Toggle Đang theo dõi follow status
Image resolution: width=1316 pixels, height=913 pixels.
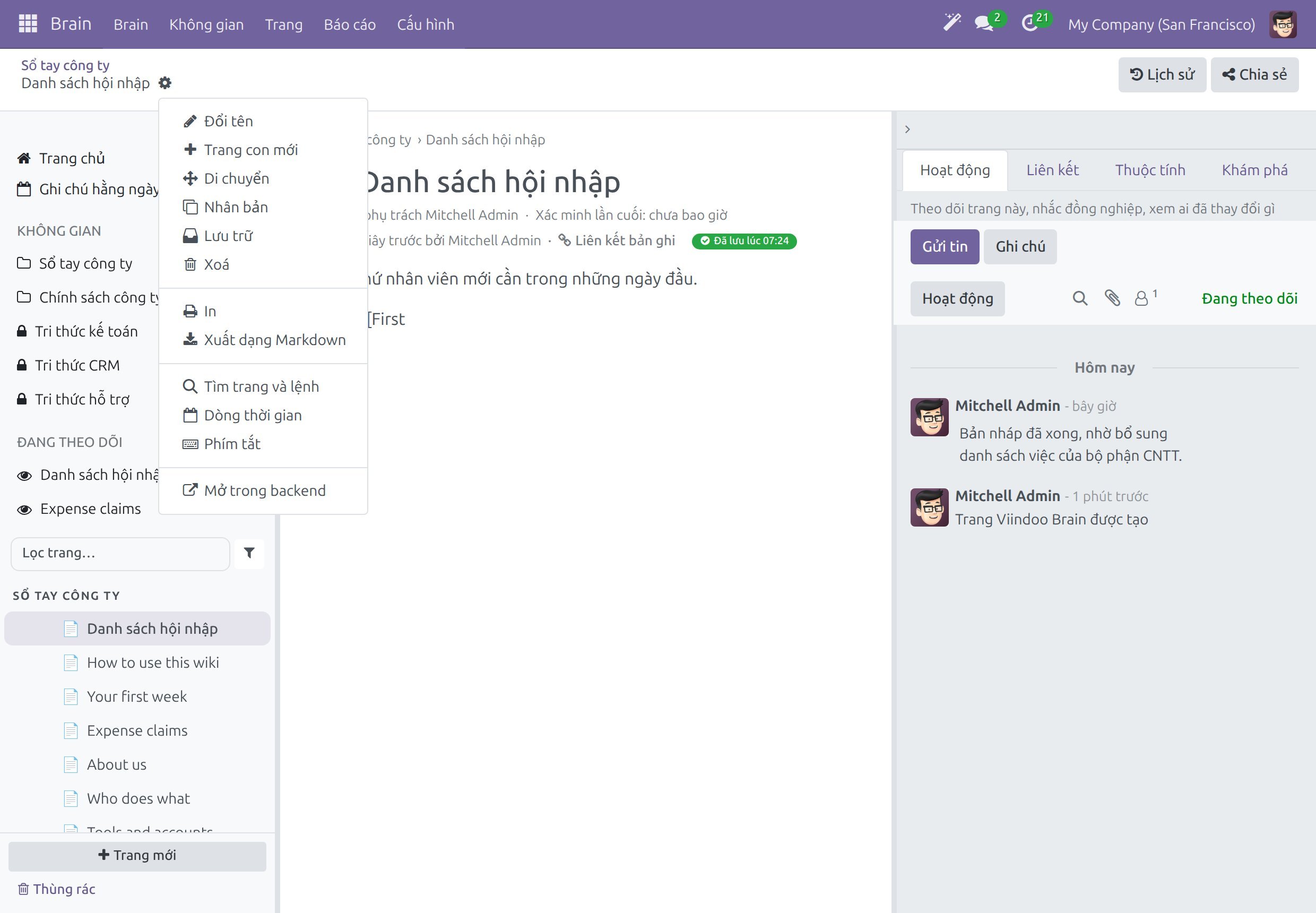(x=1249, y=299)
